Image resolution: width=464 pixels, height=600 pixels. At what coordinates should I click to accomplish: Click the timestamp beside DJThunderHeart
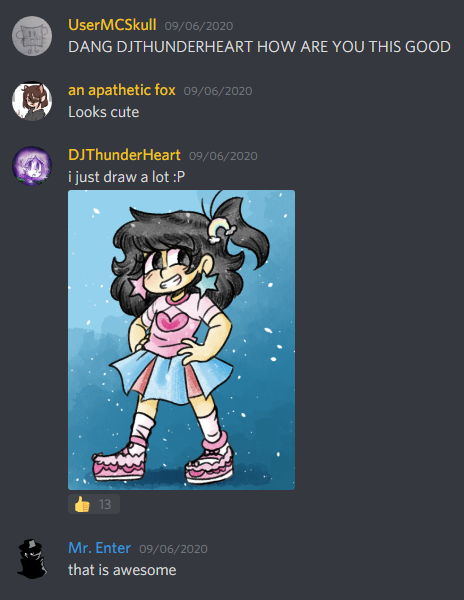223,156
